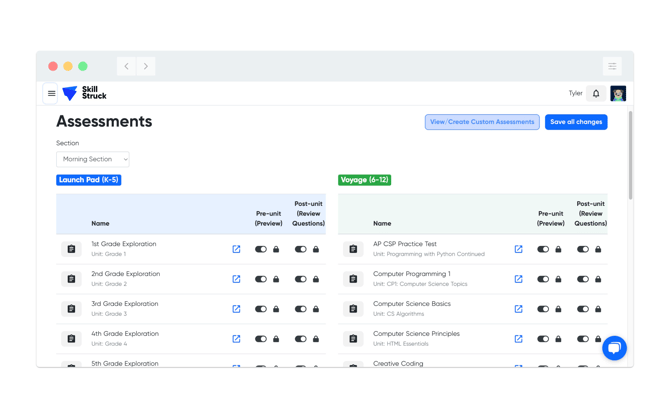Toggle Computer Programming 1 pre-unit switch
The width and height of the screenshot is (670, 418).
click(543, 279)
